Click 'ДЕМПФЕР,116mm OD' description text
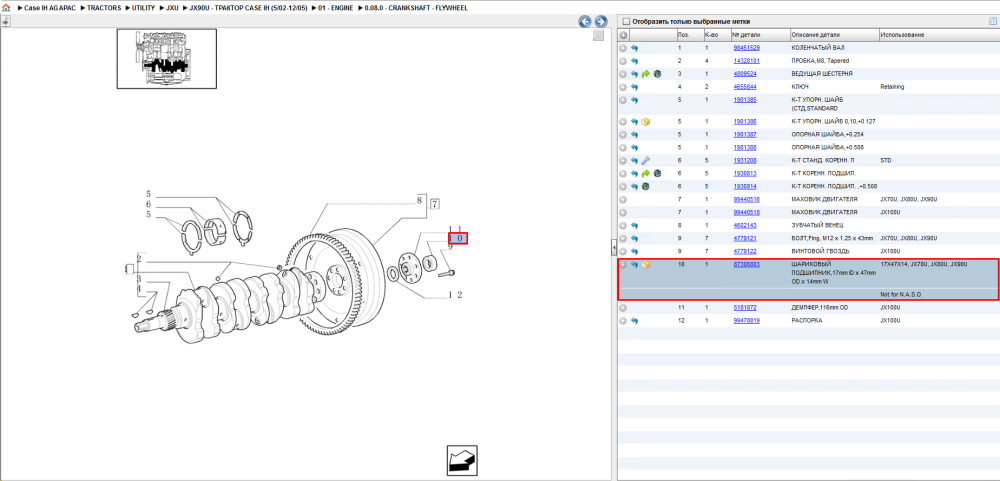The height and width of the screenshot is (481, 1000). click(x=818, y=307)
